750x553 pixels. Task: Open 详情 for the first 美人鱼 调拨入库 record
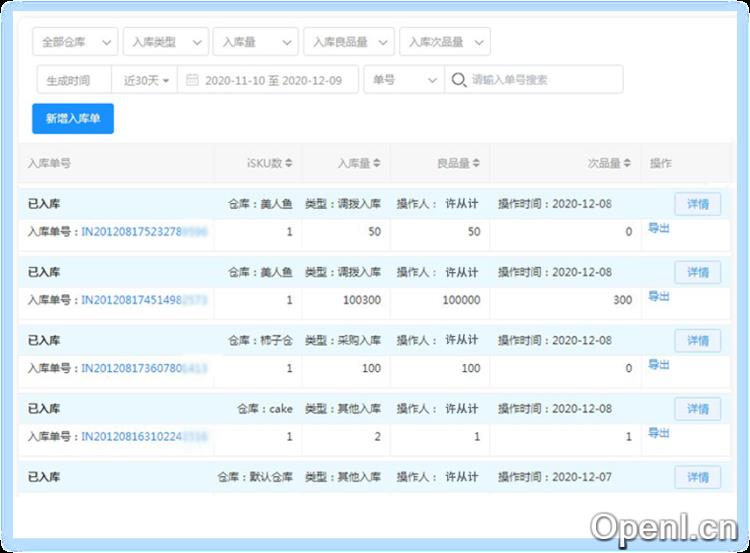pos(697,204)
